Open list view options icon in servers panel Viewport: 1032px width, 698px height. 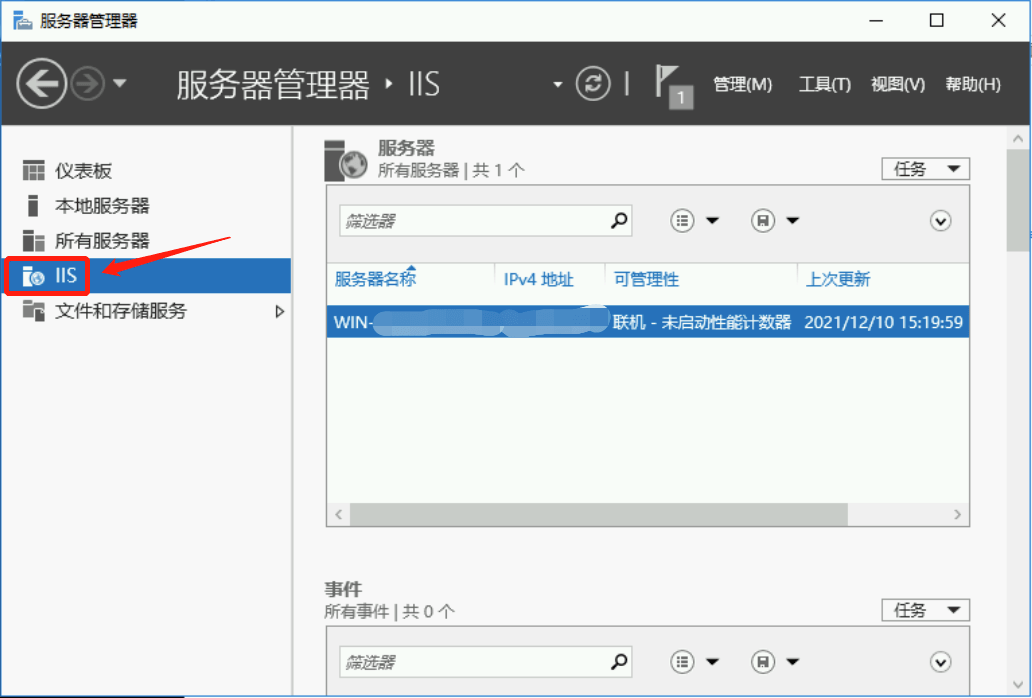click(684, 221)
